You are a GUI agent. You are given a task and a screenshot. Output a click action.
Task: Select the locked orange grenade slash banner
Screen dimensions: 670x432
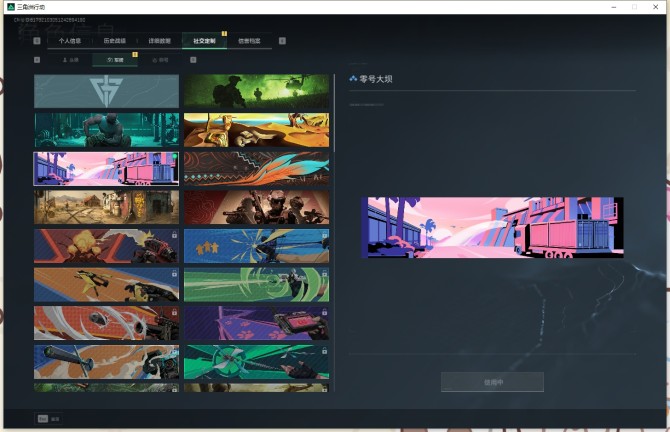[x=106, y=323]
